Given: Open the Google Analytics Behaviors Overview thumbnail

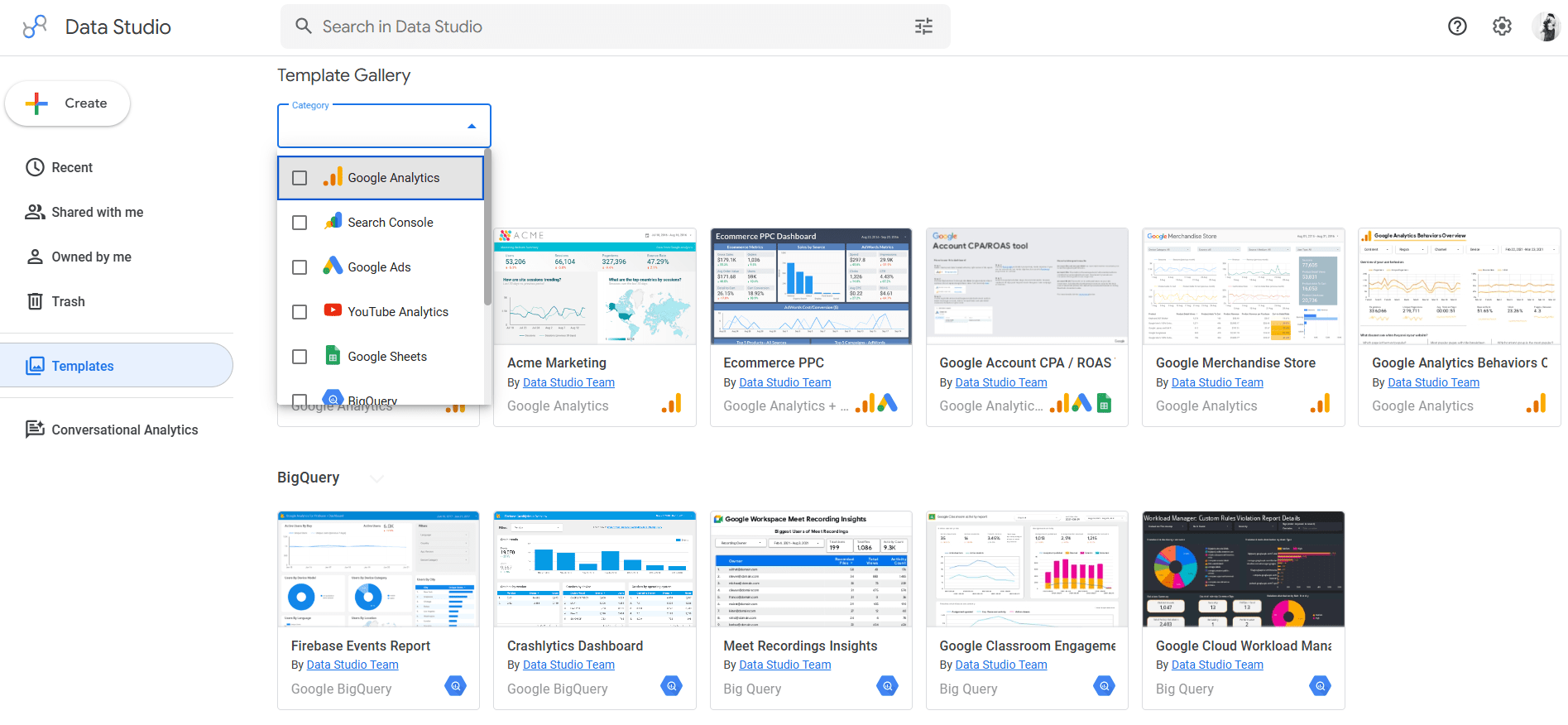Looking at the screenshot, I should [1460, 286].
